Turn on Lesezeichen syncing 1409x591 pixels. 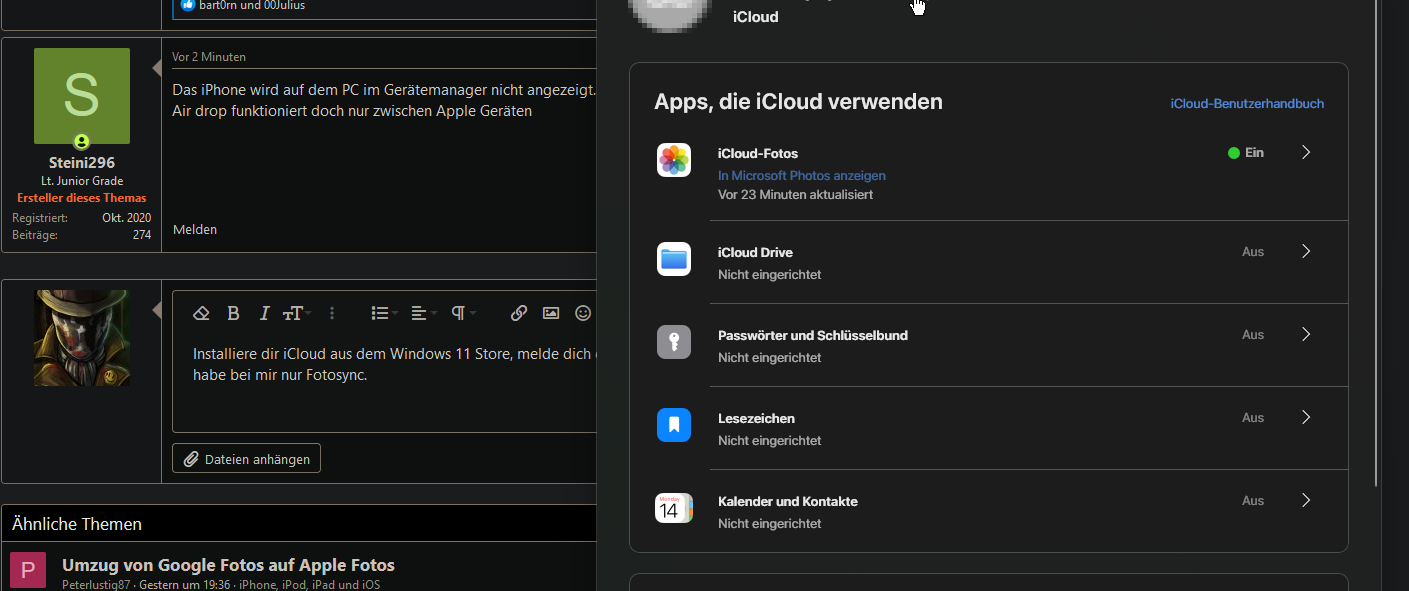tap(1253, 417)
